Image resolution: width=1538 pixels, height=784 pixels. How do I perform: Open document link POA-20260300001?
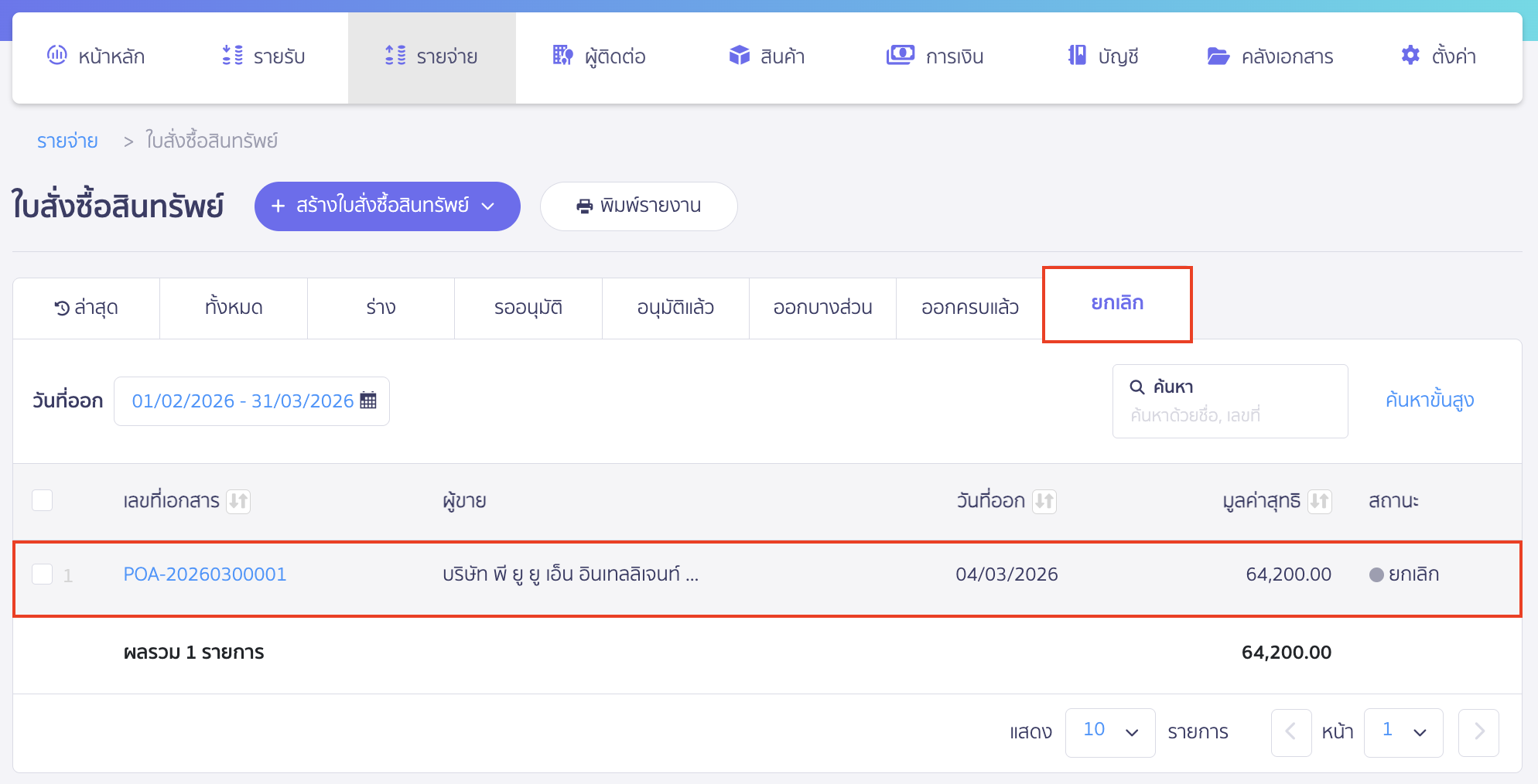click(205, 574)
